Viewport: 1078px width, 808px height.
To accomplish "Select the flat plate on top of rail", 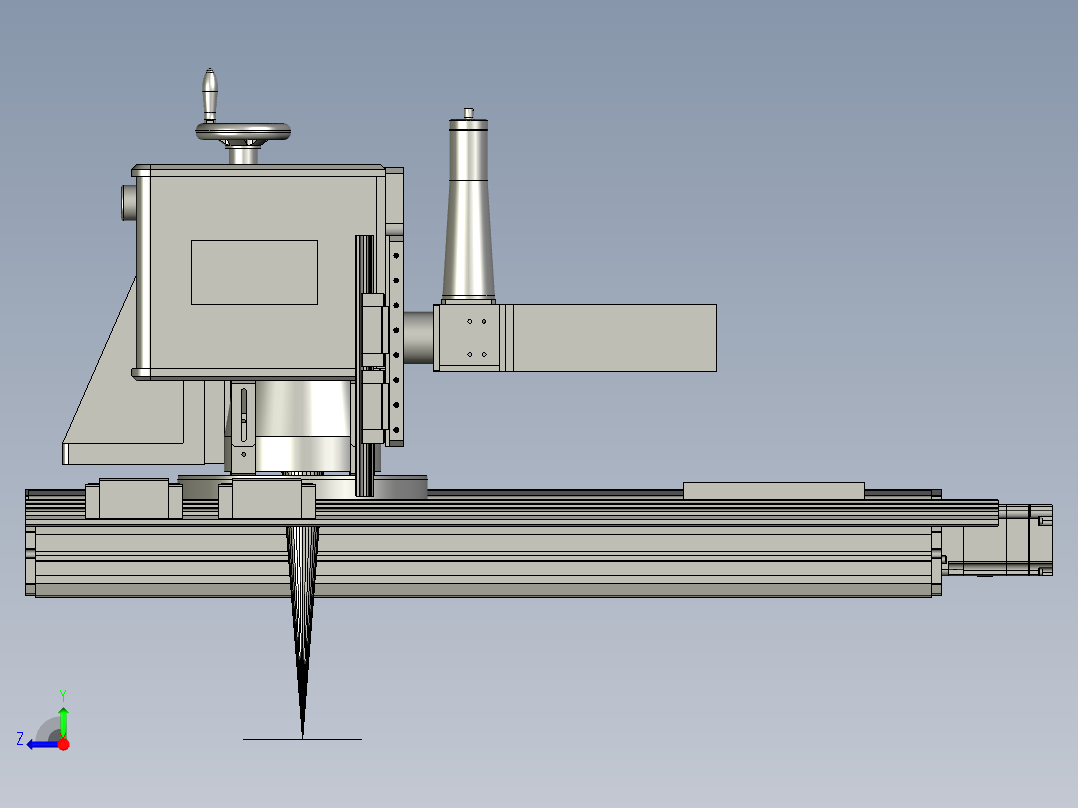I will (773, 490).
